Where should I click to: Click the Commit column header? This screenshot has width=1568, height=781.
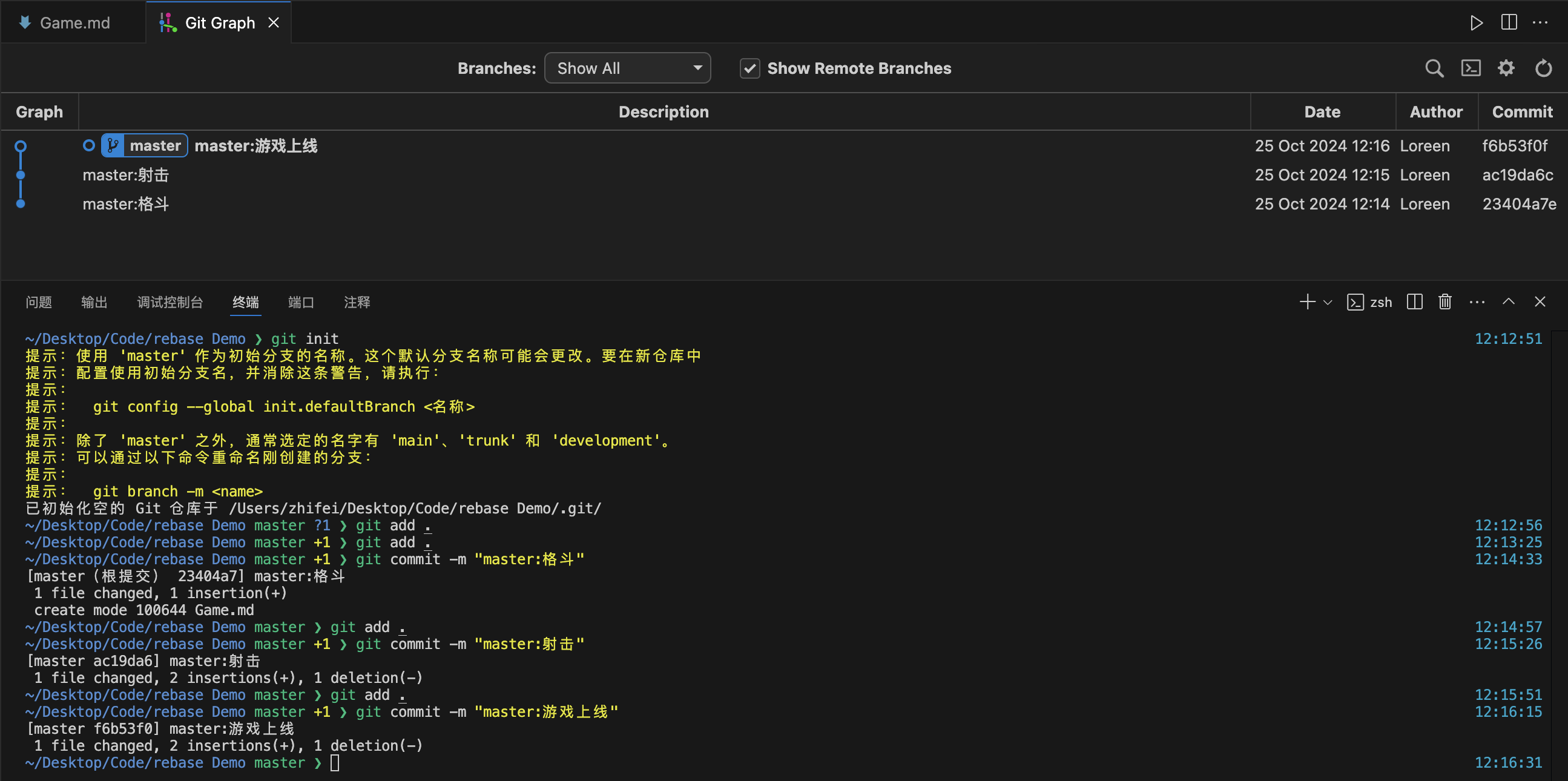1523,112
